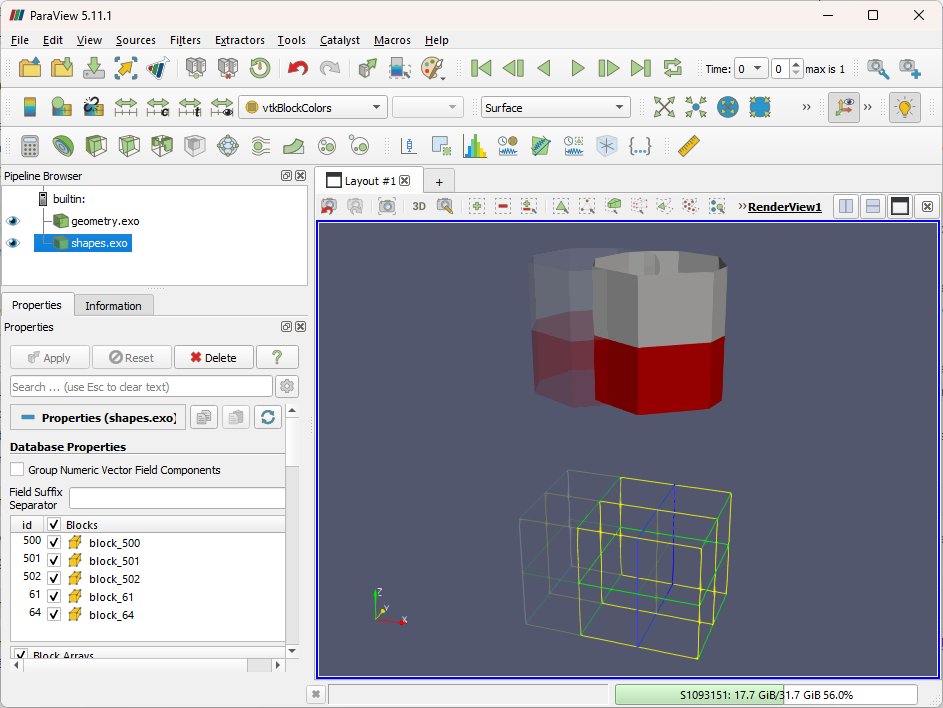
Task: Apply the Contour filter
Action: [63, 146]
